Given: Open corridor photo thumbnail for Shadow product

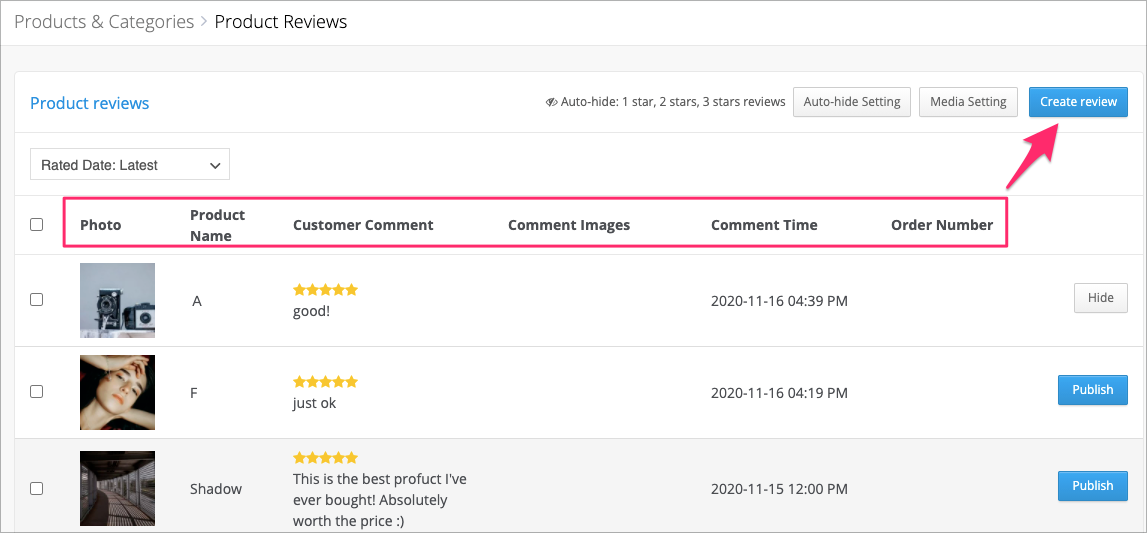Looking at the screenshot, I should (x=118, y=488).
